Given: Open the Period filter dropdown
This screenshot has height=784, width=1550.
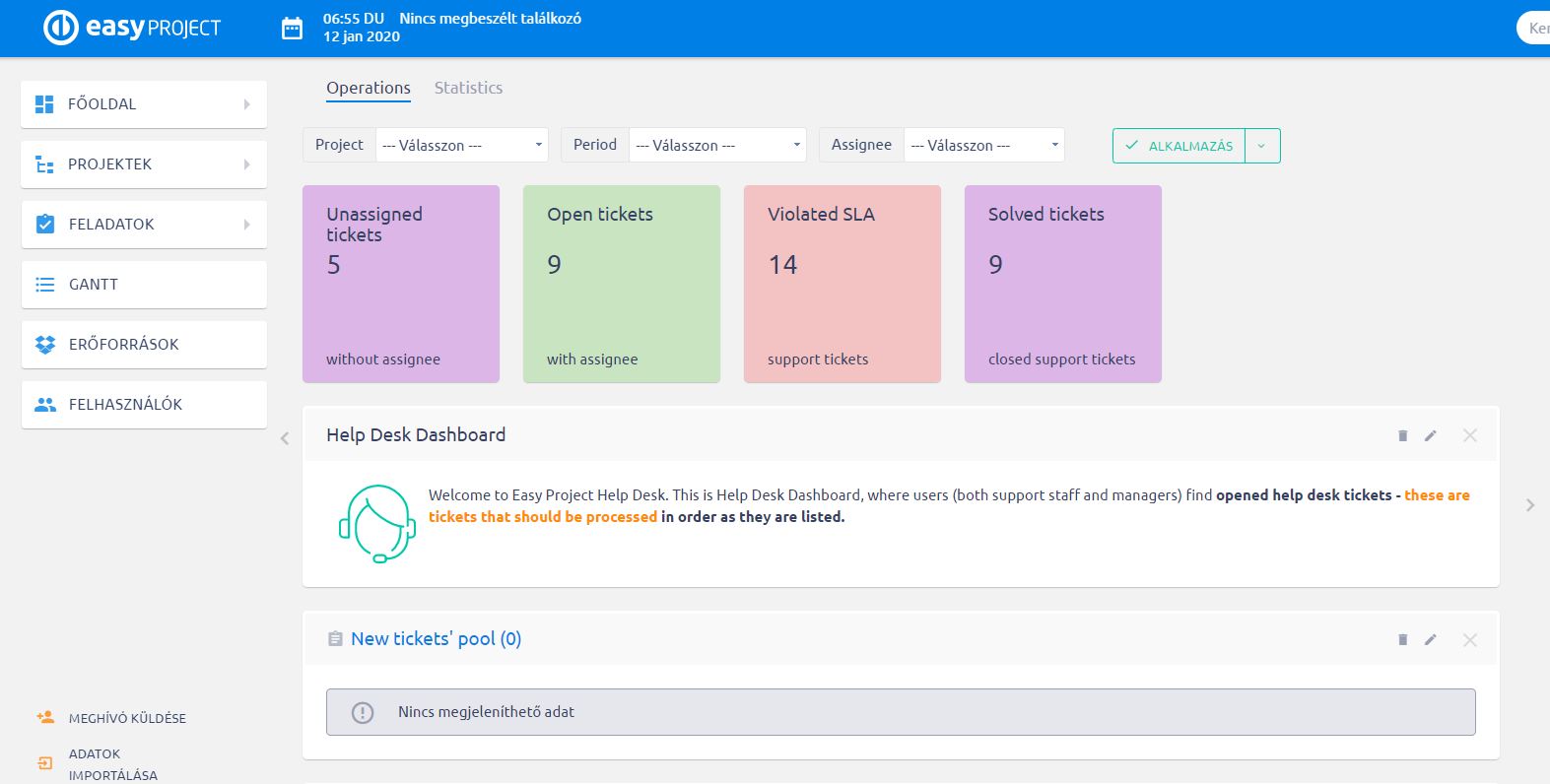Looking at the screenshot, I should [x=716, y=146].
